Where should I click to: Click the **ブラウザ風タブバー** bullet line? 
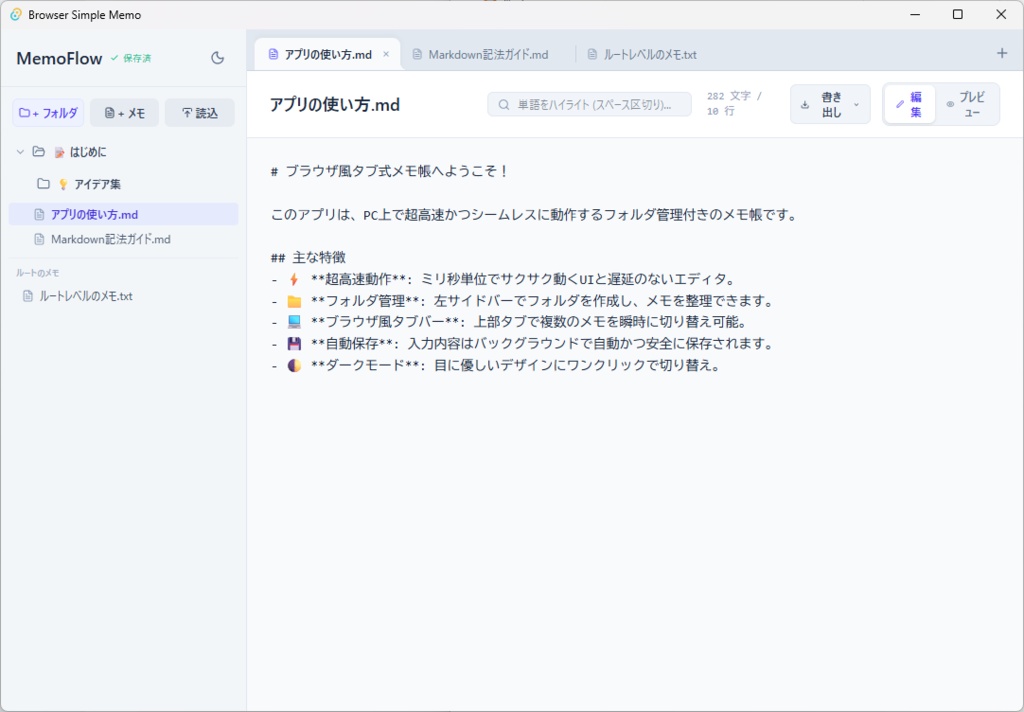[509, 322]
